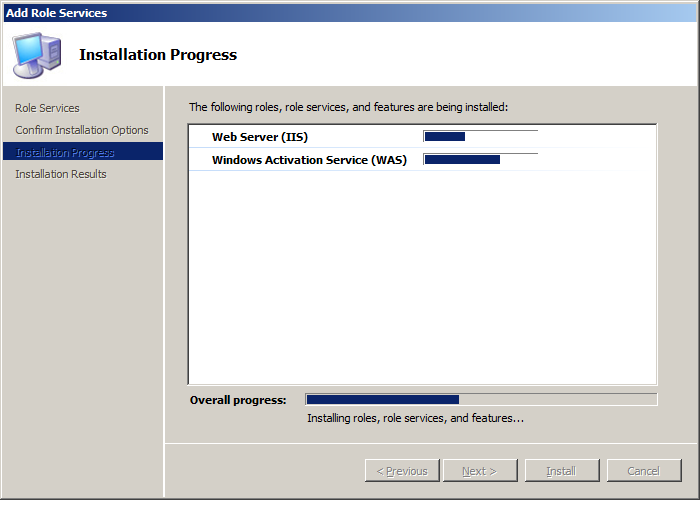Viewport: 700px width, 512px height.
Task: Click the Windows Activation Service progress bar
Action: tap(480, 159)
